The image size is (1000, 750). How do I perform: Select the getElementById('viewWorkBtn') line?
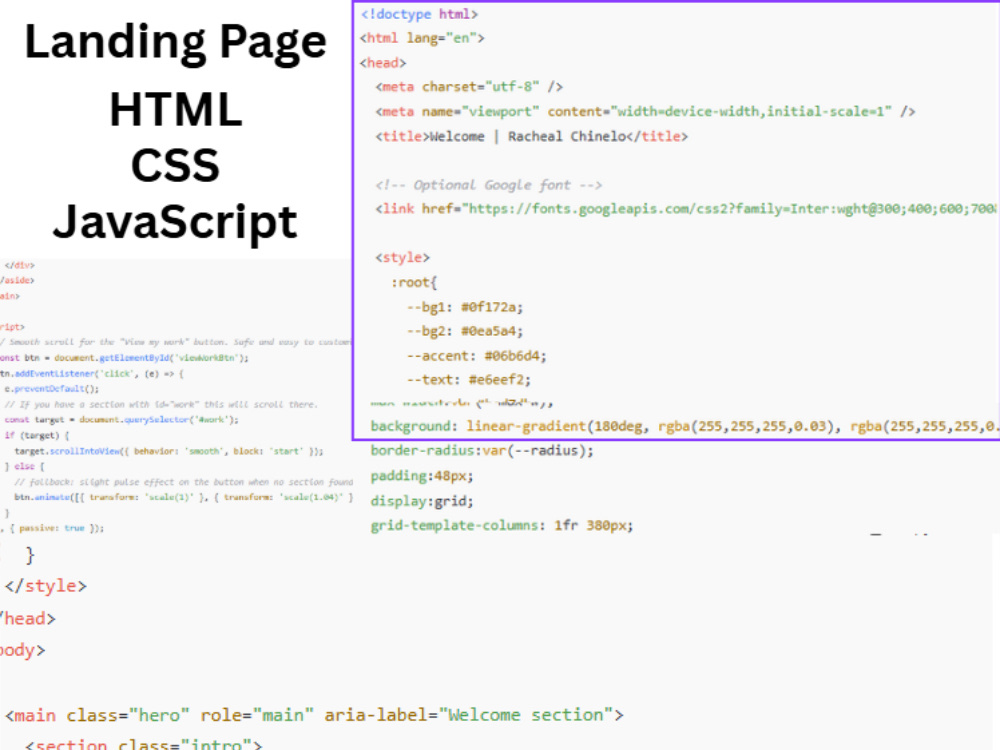[124, 358]
